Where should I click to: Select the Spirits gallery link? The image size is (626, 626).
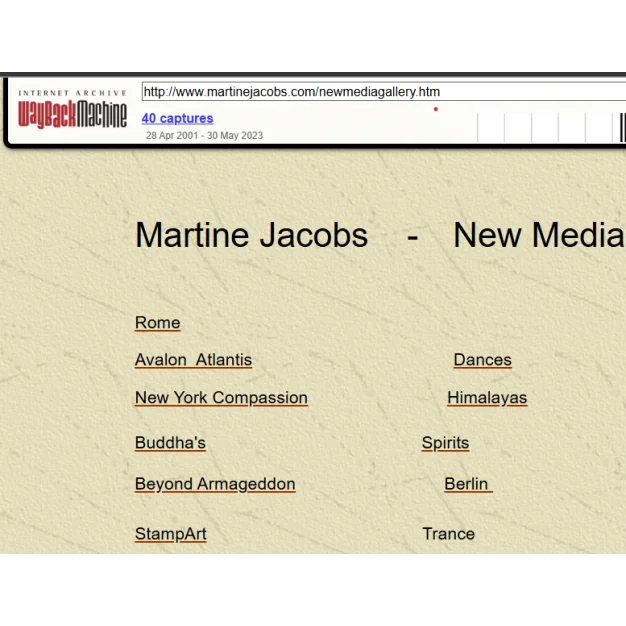[x=445, y=443]
